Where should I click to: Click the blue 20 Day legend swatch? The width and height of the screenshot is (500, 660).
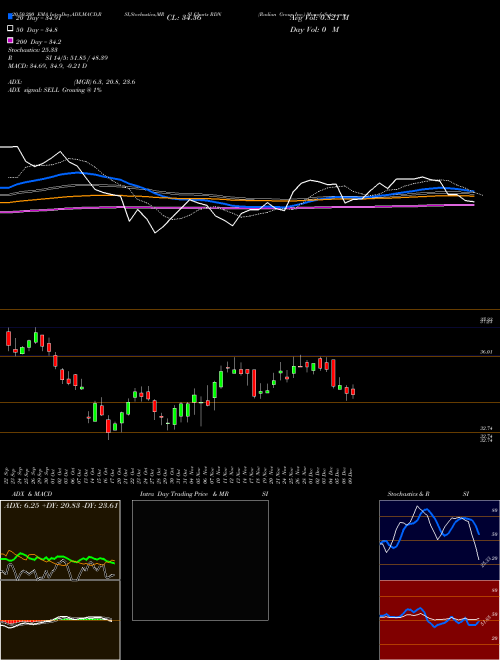(x=11, y=16)
